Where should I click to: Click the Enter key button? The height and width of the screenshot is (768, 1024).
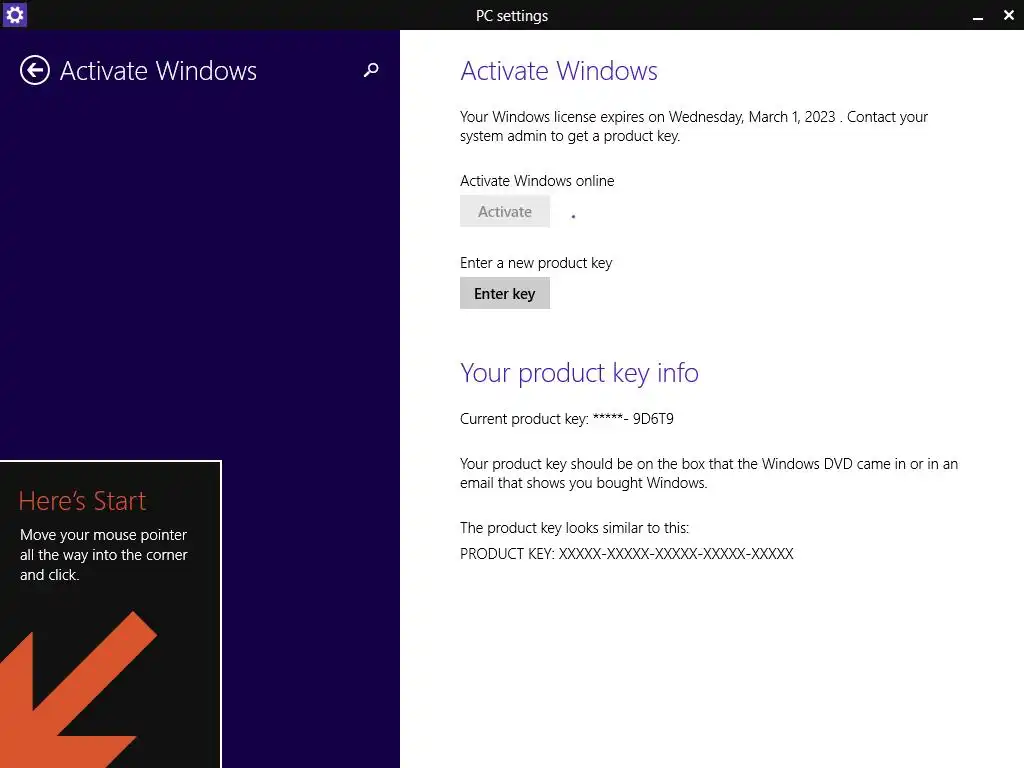point(504,293)
